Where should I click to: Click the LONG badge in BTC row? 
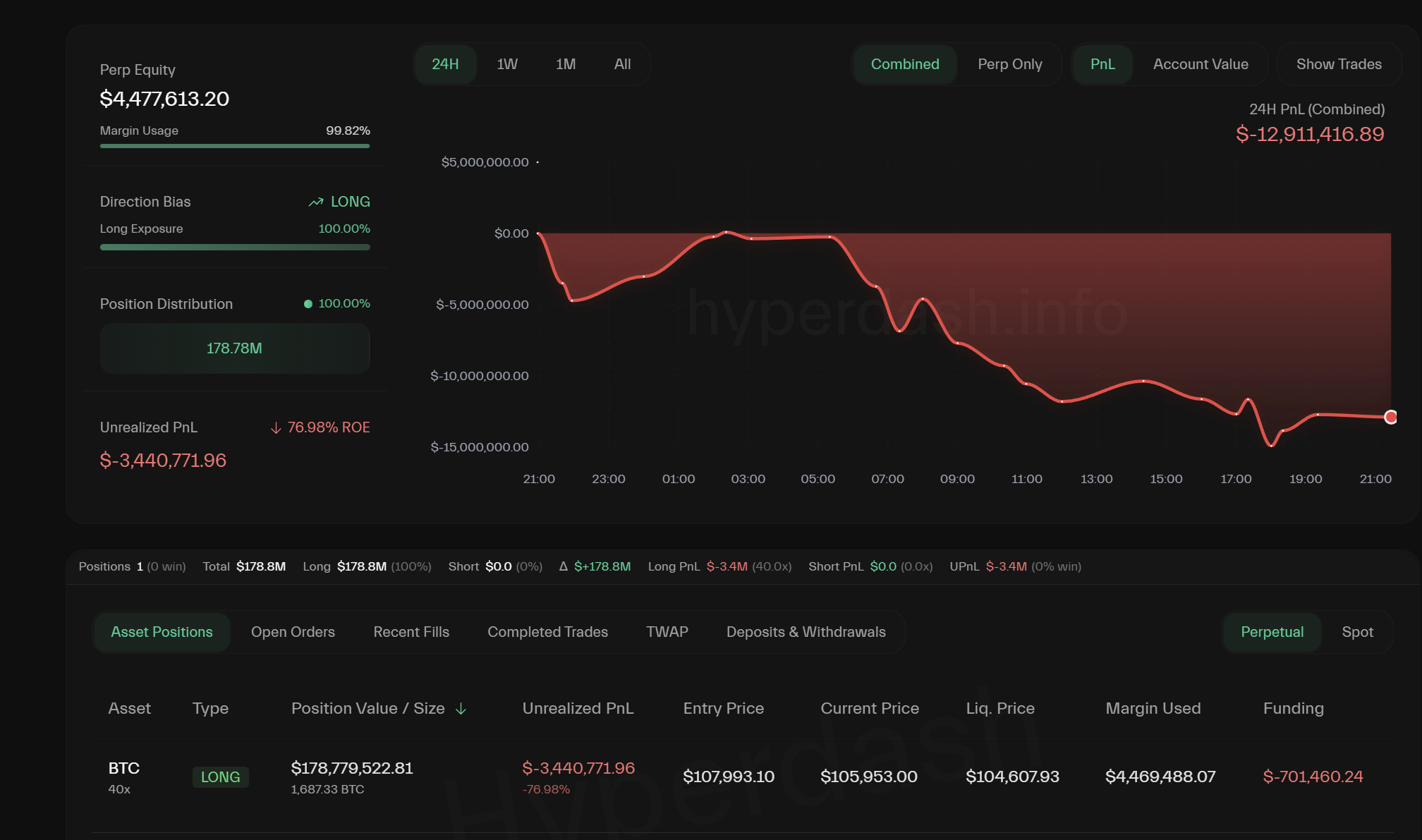point(220,777)
